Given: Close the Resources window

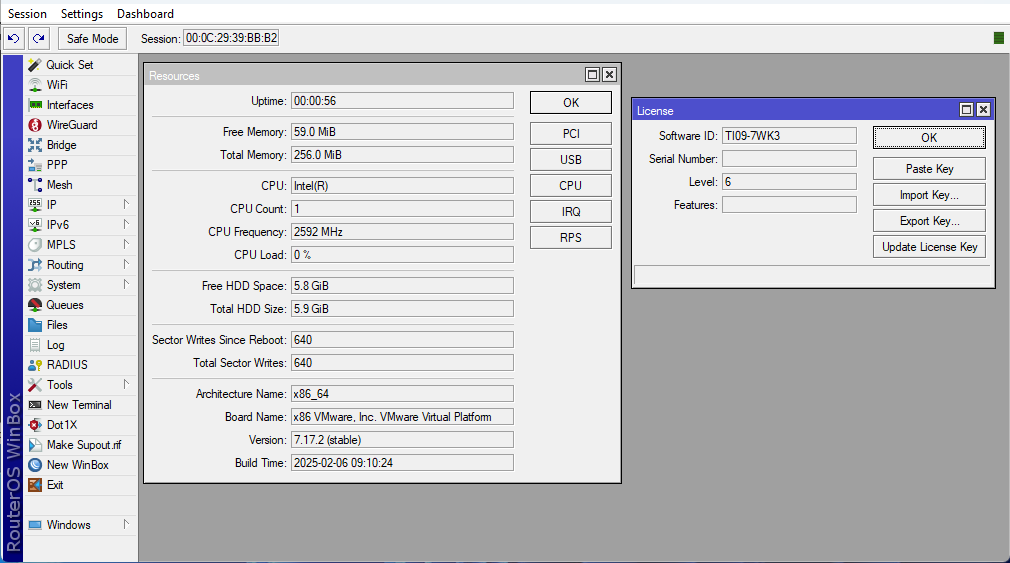Looking at the screenshot, I should point(609,75).
